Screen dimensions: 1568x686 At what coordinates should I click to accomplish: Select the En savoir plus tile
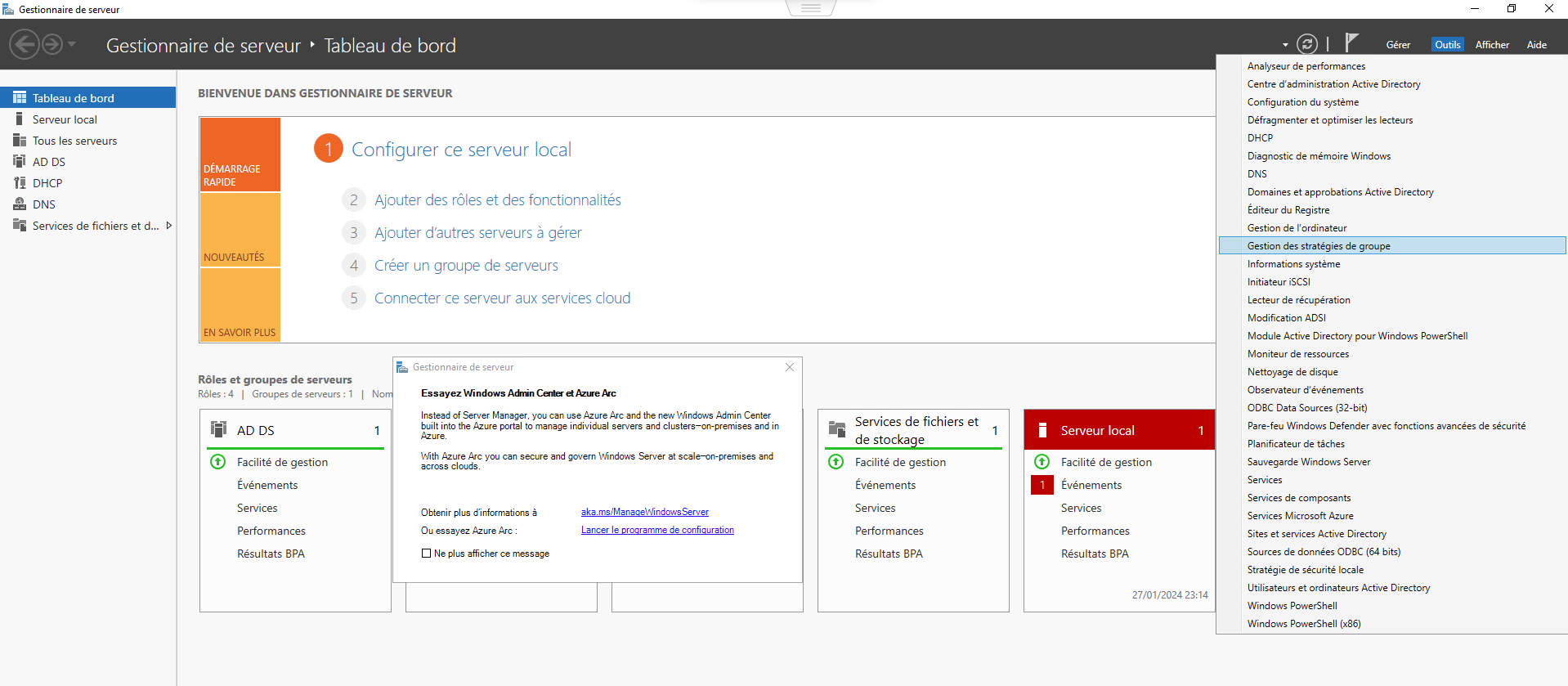240,304
